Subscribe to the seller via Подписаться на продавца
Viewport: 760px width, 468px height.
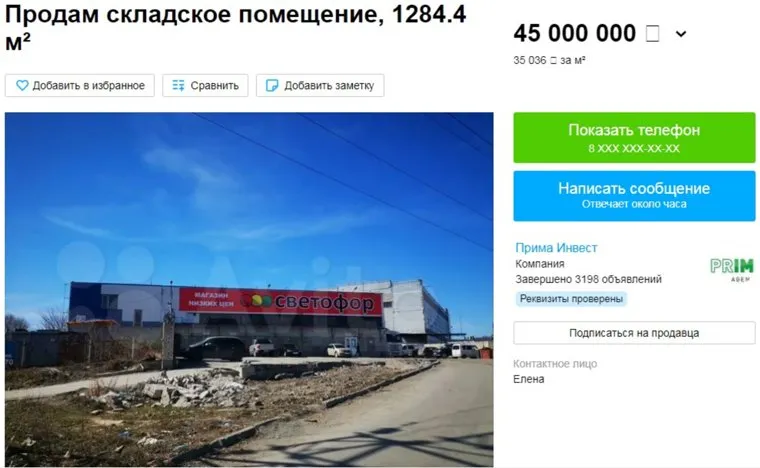634,333
